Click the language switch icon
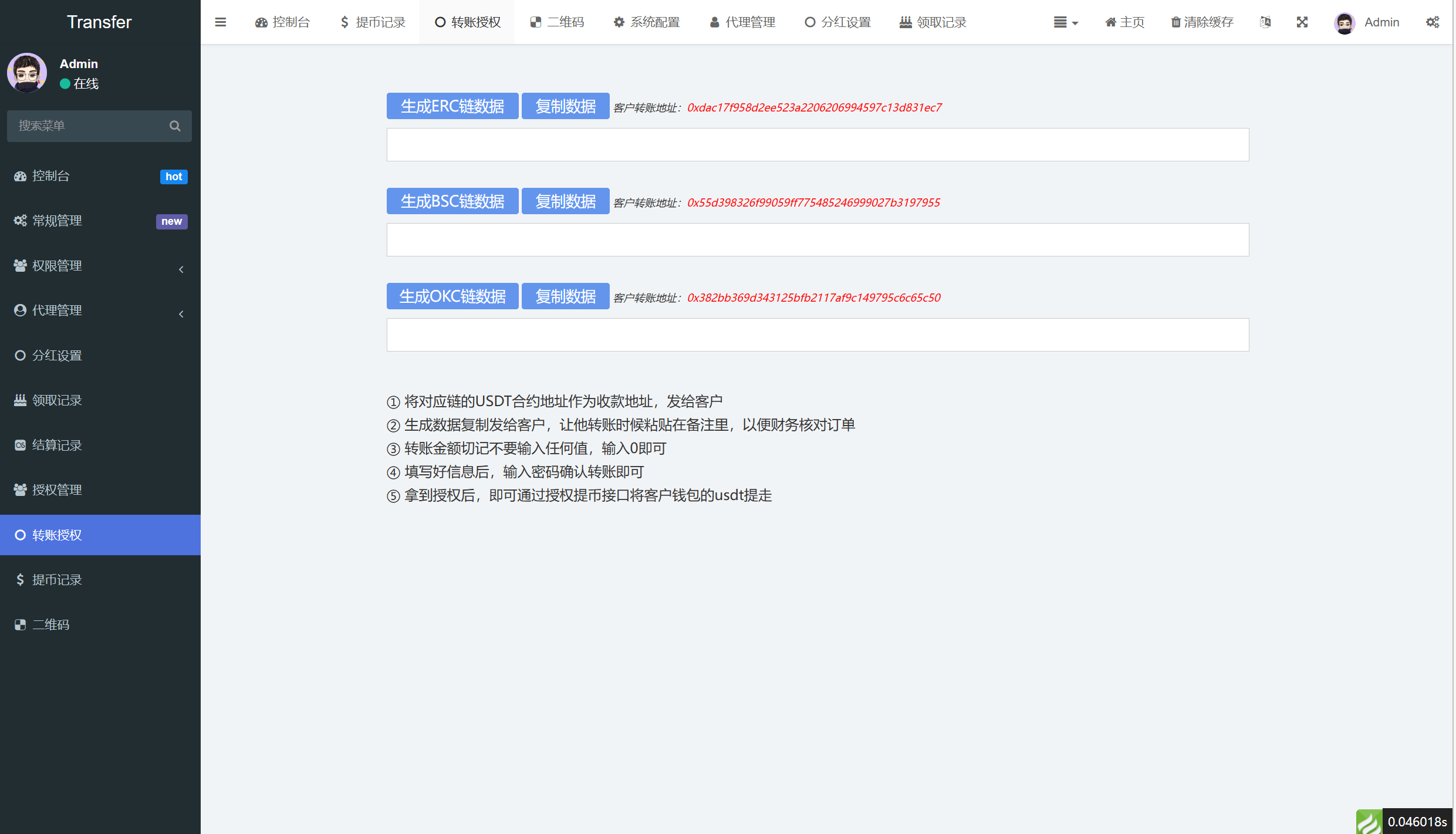This screenshot has width=1456, height=834. pyautogui.click(x=1265, y=22)
